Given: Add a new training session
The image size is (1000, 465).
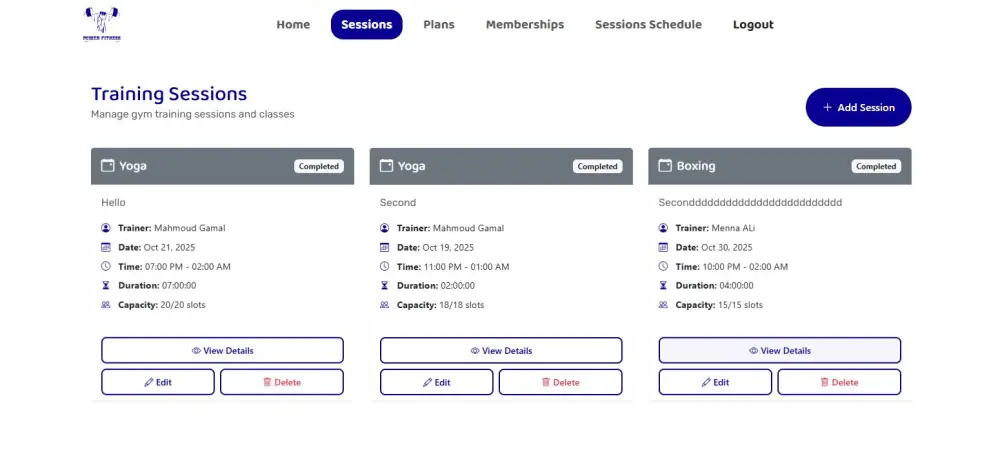Looking at the screenshot, I should point(858,107).
